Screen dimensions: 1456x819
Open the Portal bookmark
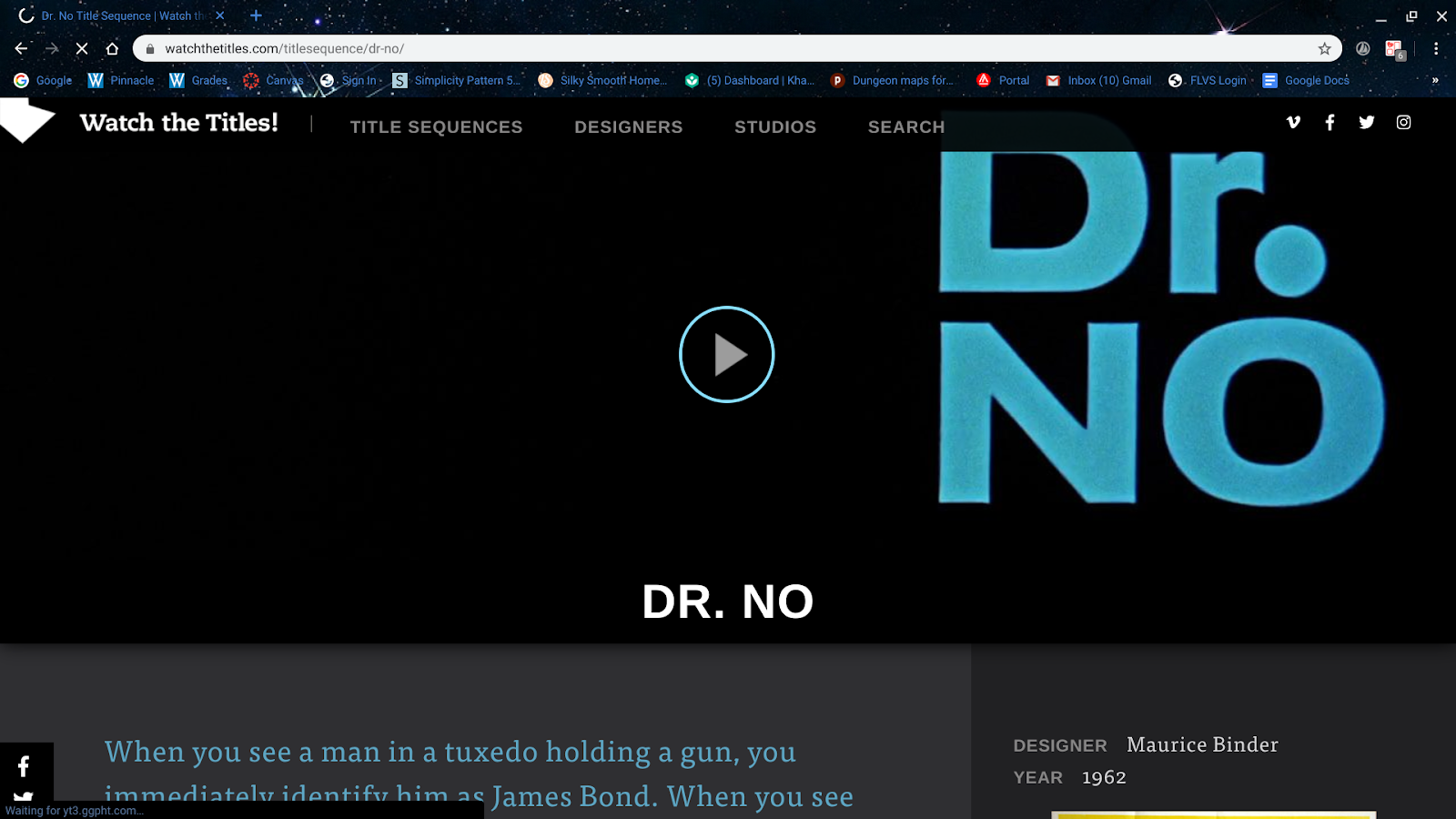point(1003,80)
